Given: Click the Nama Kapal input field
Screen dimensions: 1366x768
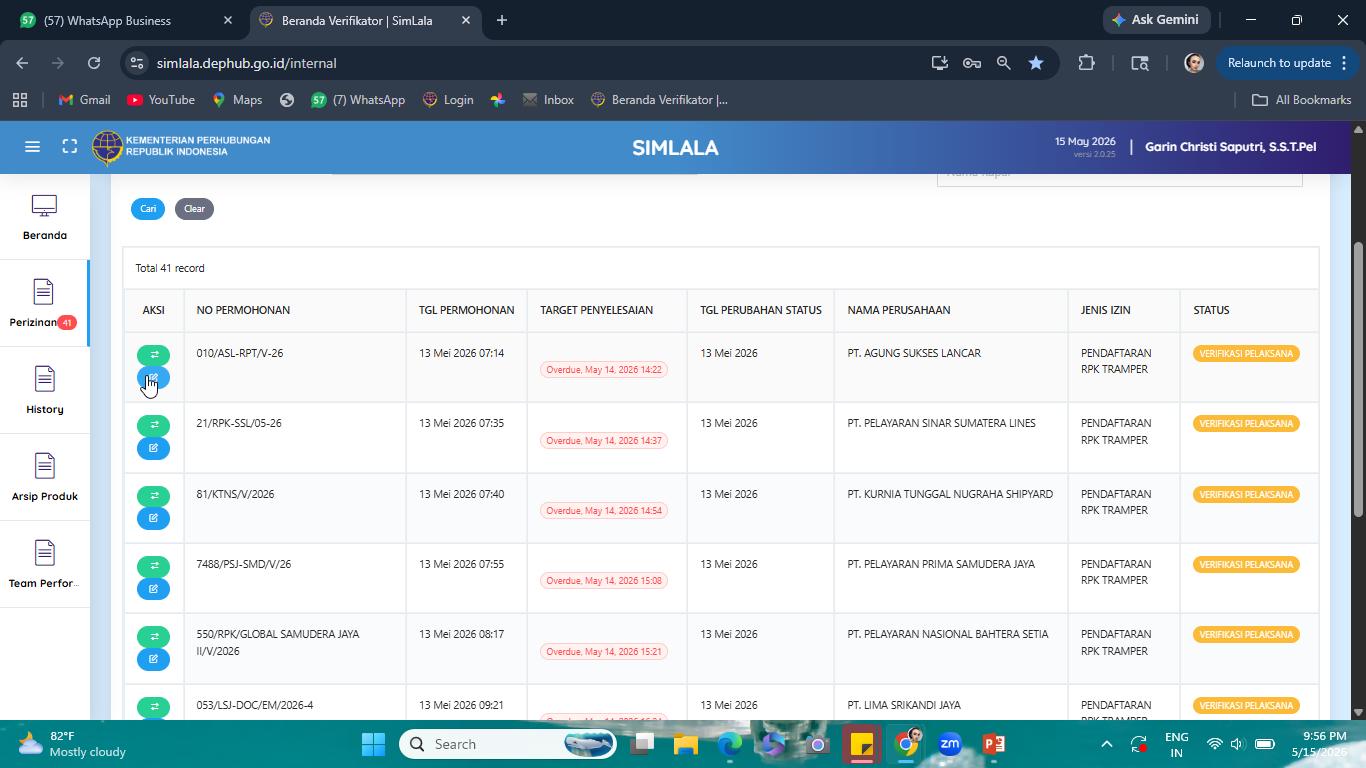Looking at the screenshot, I should [x=1119, y=176].
